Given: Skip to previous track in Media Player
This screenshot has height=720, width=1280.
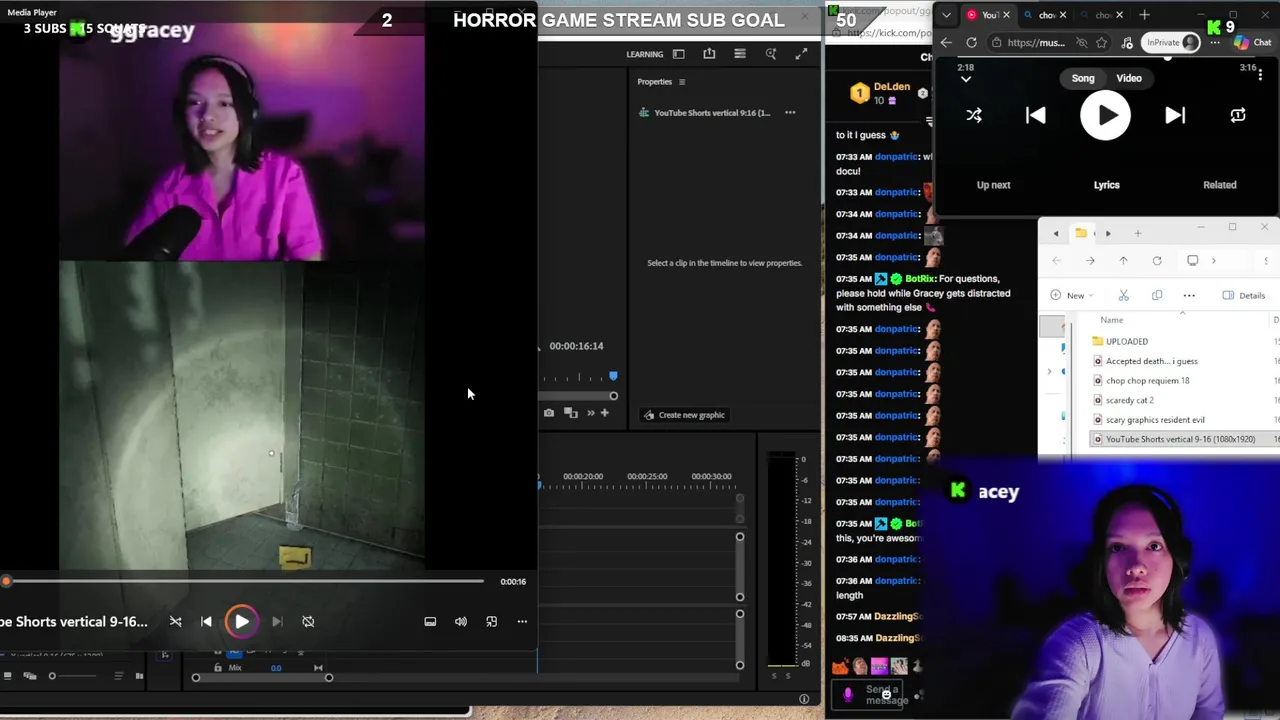Looking at the screenshot, I should click(206, 621).
